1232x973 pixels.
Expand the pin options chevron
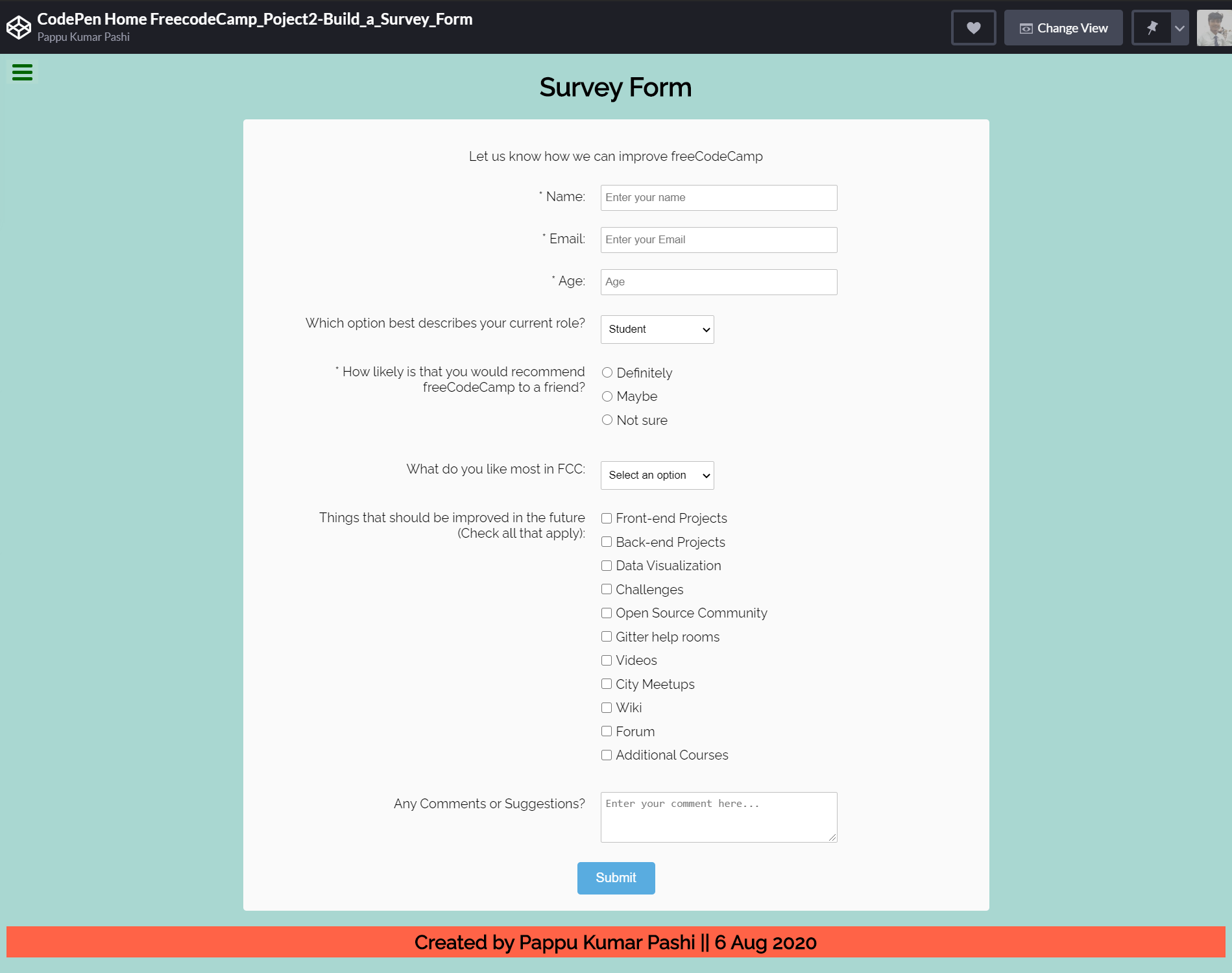click(1180, 28)
